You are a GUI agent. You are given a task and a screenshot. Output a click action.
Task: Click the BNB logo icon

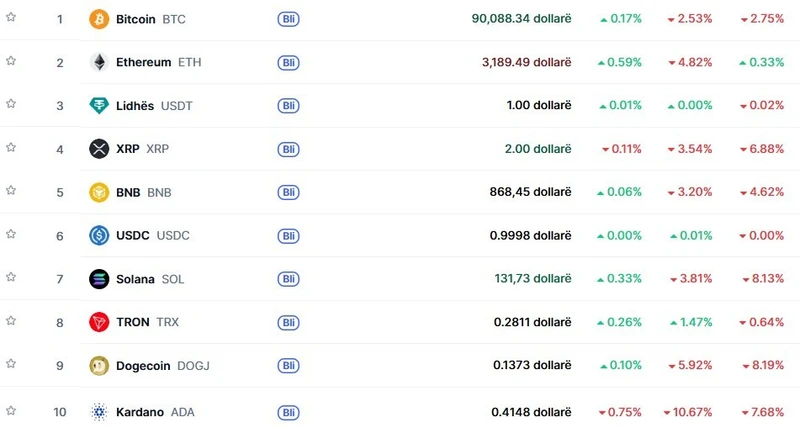[99, 192]
